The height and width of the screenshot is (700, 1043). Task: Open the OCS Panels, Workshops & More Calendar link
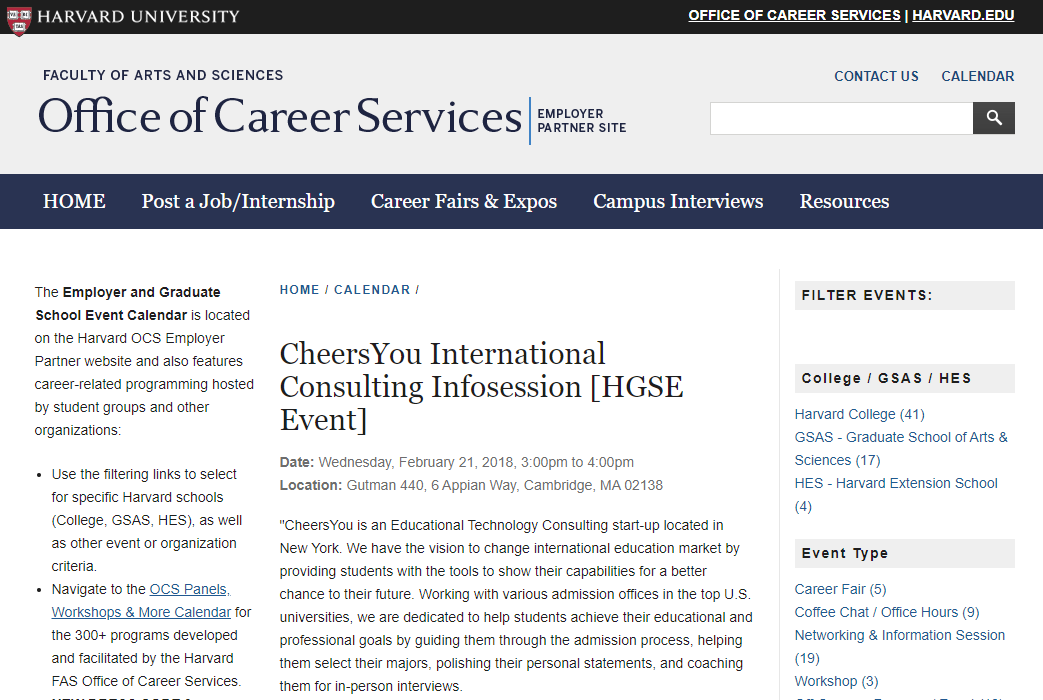pyautogui.click(x=142, y=601)
